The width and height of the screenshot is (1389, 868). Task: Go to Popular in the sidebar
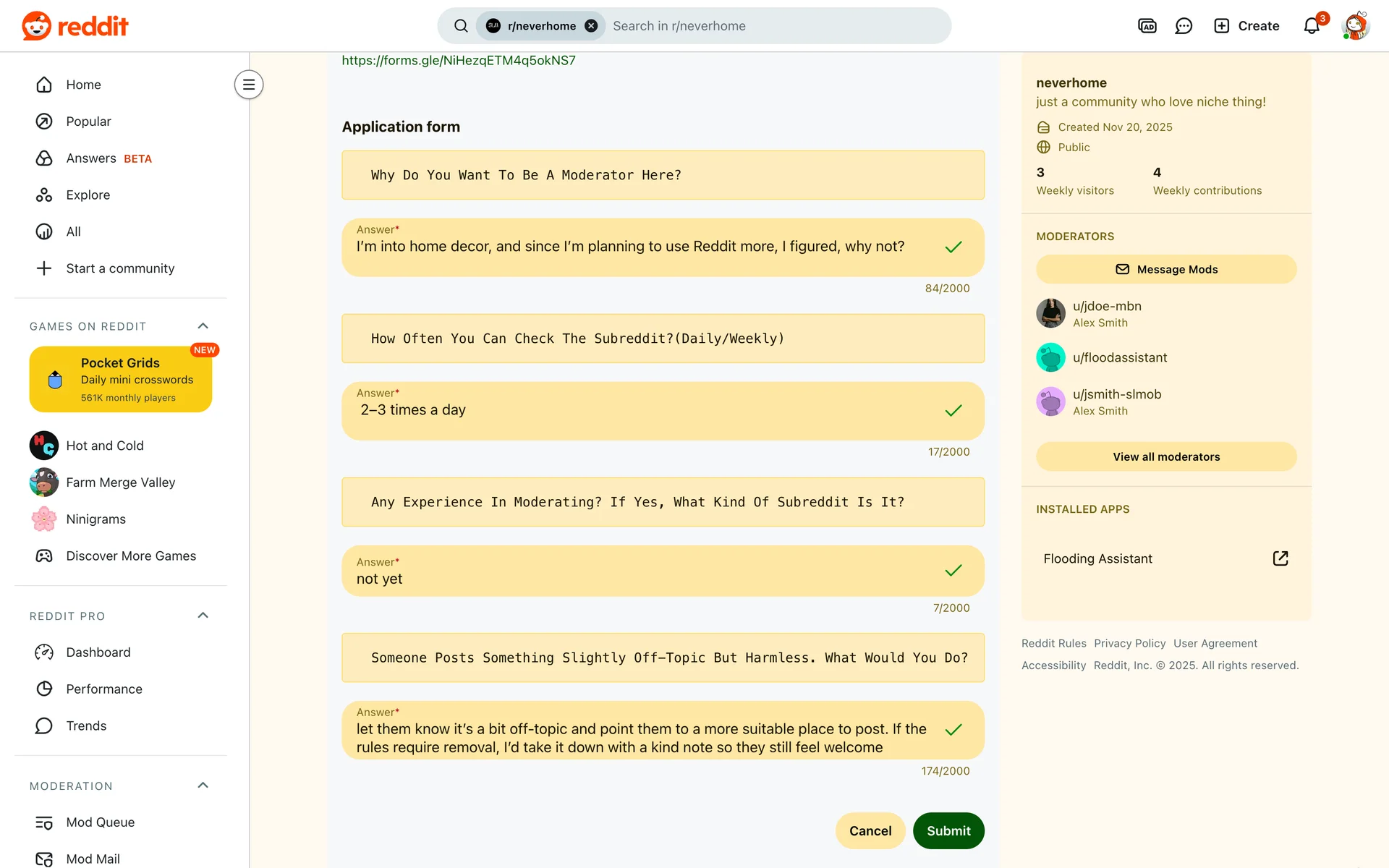[88, 122]
